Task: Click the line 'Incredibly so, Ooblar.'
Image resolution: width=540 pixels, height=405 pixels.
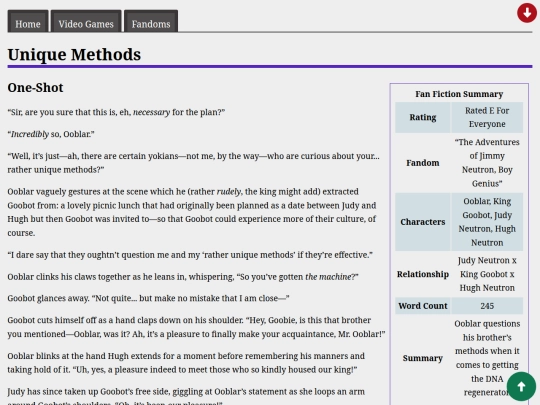Action: click(x=51, y=134)
